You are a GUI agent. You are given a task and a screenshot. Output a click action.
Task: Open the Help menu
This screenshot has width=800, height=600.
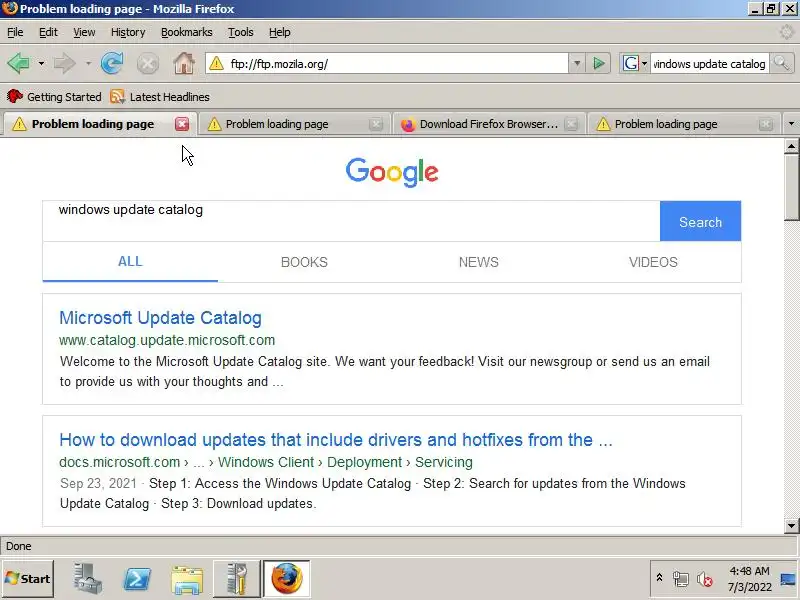pyautogui.click(x=279, y=32)
